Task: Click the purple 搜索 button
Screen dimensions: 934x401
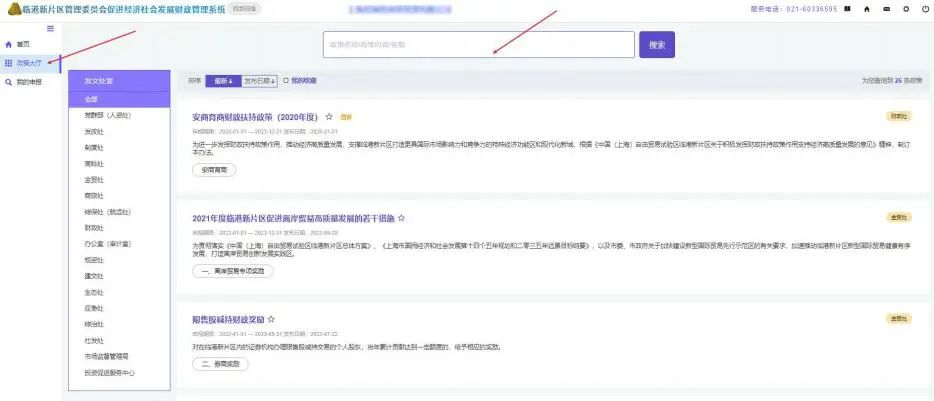Action: click(x=657, y=45)
